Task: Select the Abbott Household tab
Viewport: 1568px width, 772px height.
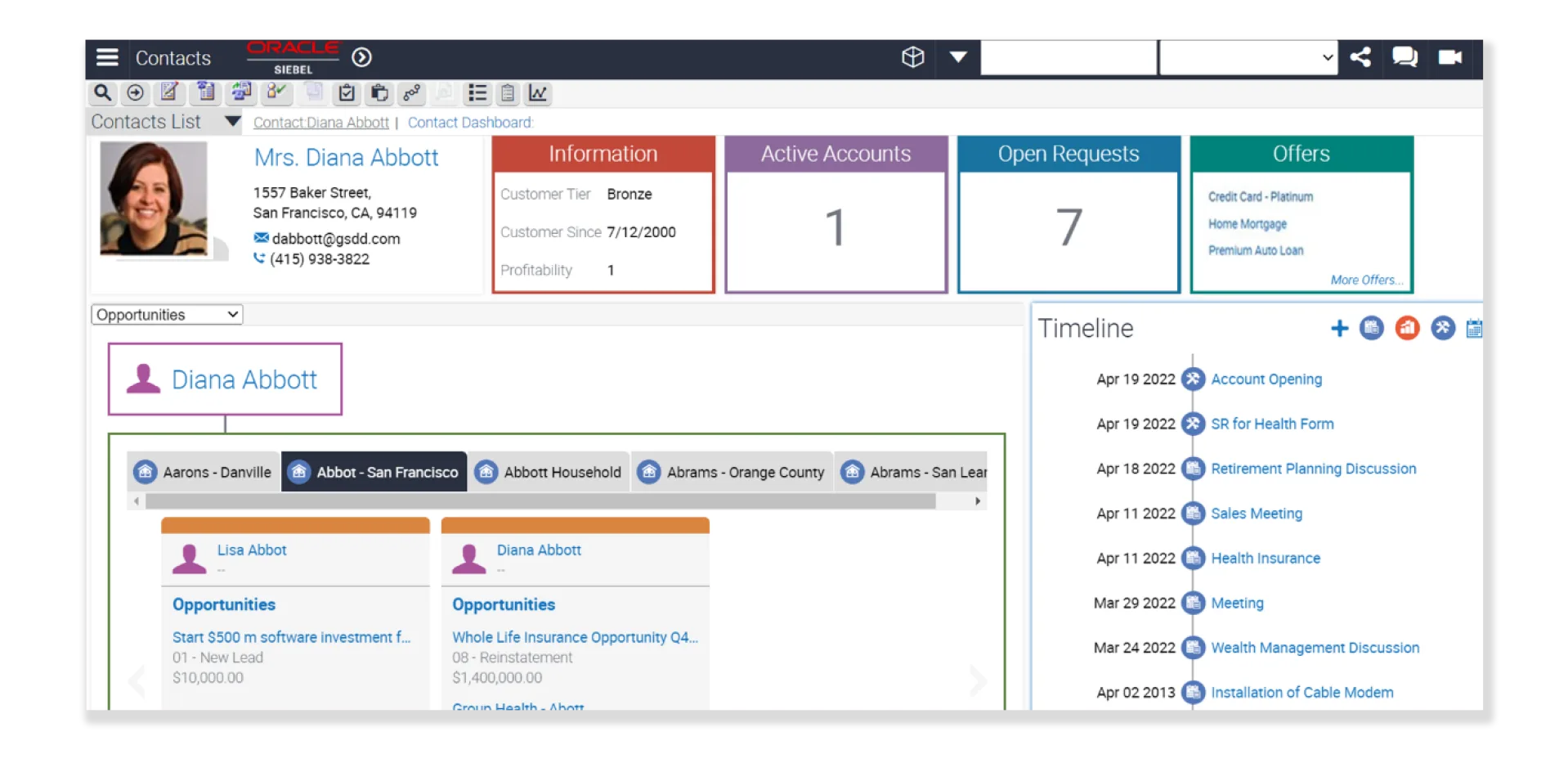Action: click(549, 472)
